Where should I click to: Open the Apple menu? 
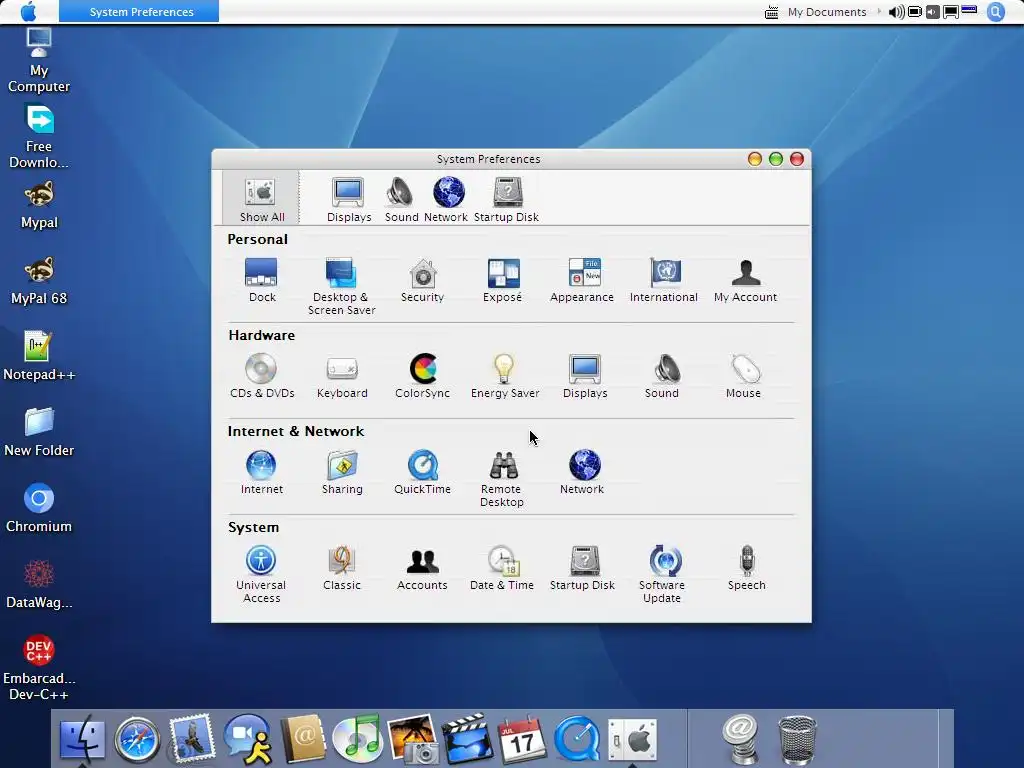point(29,12)
